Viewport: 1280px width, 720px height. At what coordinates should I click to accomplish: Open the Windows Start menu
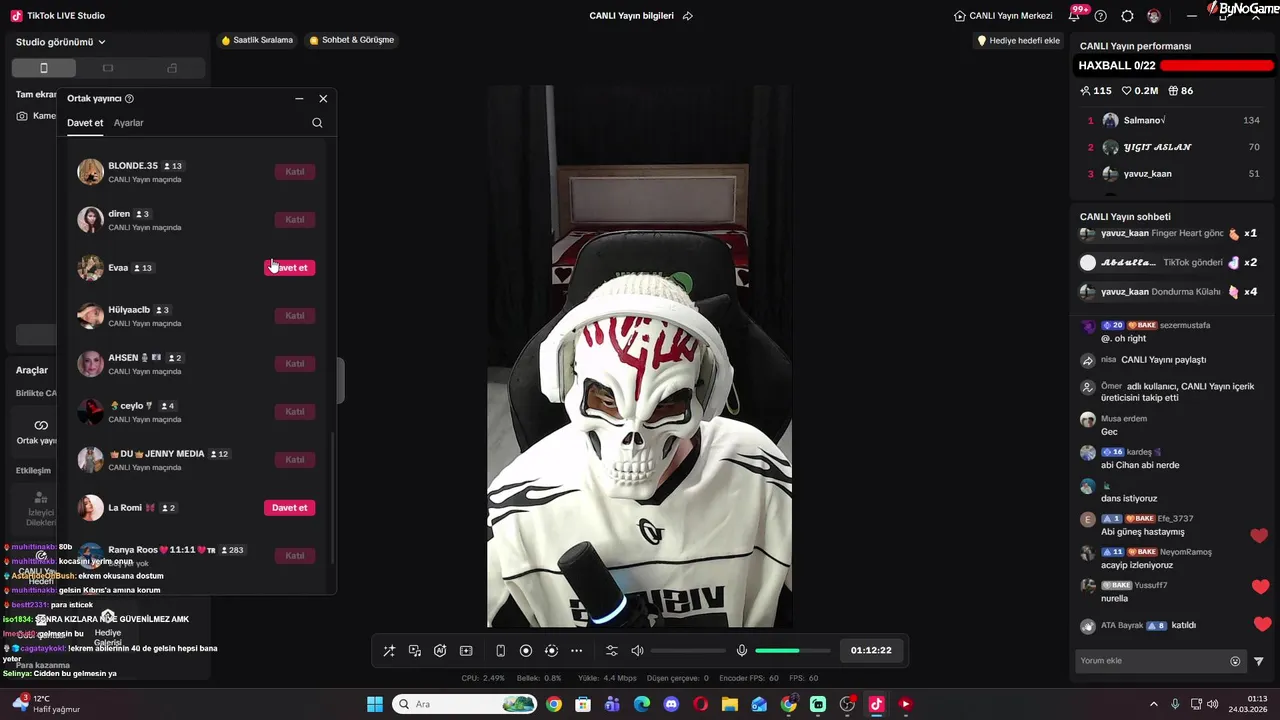tap(375, 704)
